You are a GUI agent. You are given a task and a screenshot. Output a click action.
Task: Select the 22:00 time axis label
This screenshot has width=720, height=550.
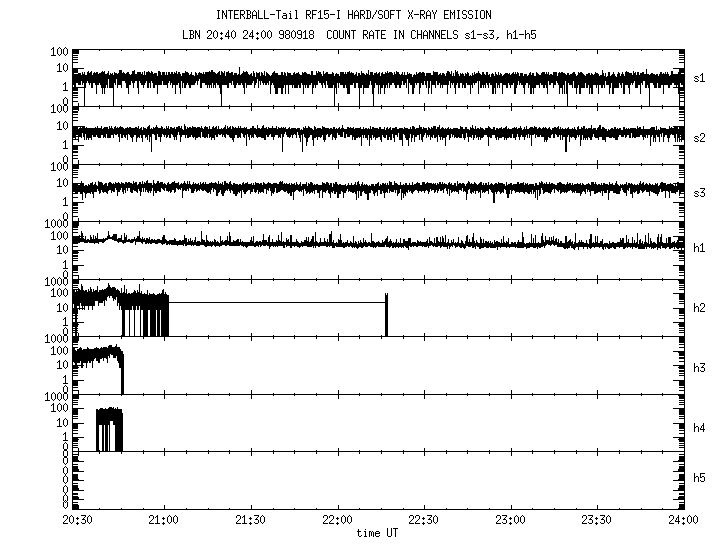pyautogui.click(x=337, y=520)
